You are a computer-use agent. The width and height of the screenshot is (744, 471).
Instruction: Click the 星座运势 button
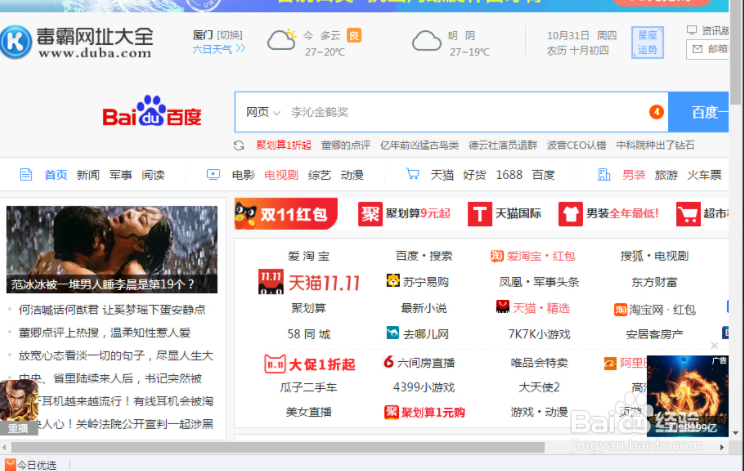[647, 42]
